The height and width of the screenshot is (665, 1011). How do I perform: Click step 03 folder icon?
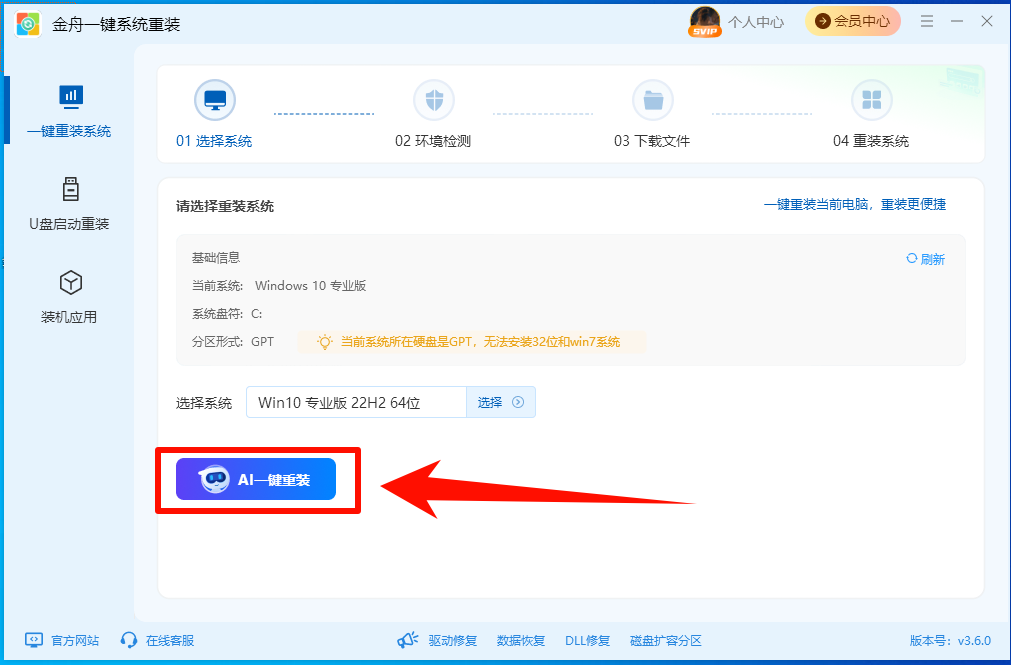[x=653, y=100]
